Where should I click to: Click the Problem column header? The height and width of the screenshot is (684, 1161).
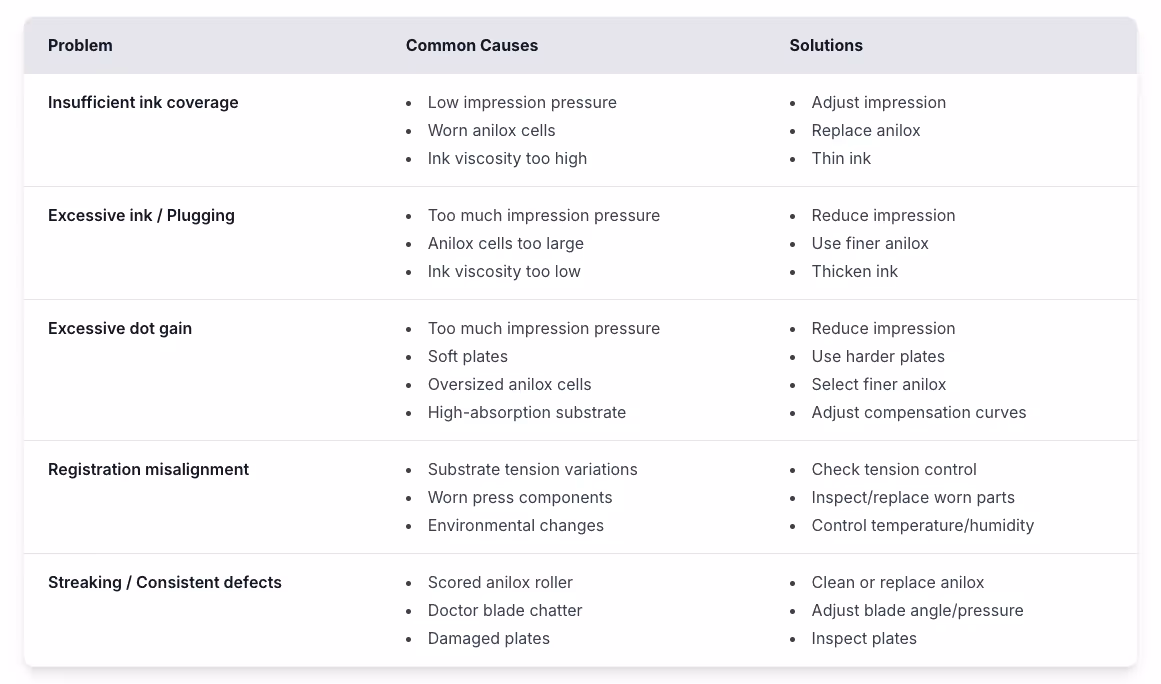click(x=80, y=46)
